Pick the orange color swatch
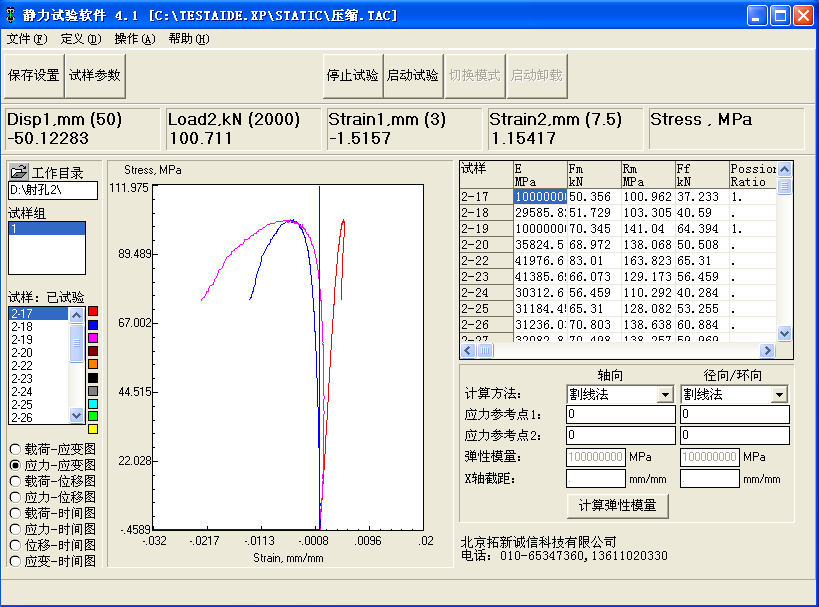The image size is (819, 607). pos(93,364)
